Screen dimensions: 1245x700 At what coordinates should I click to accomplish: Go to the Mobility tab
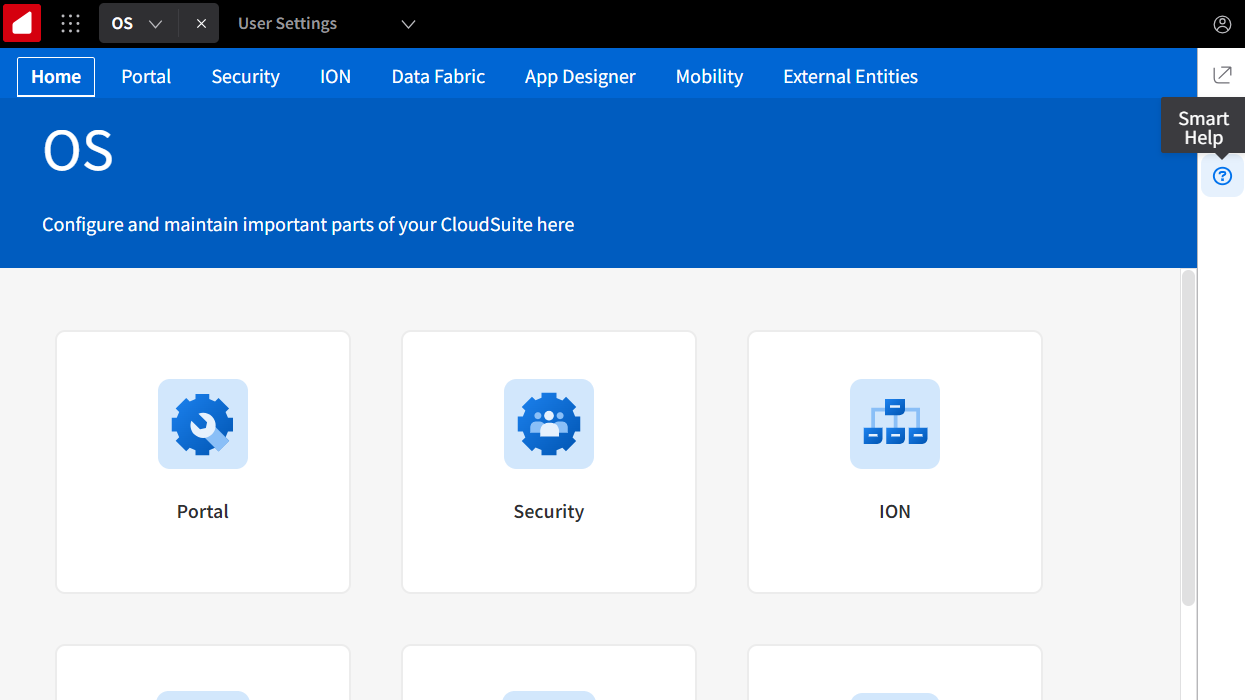point(709,77)
